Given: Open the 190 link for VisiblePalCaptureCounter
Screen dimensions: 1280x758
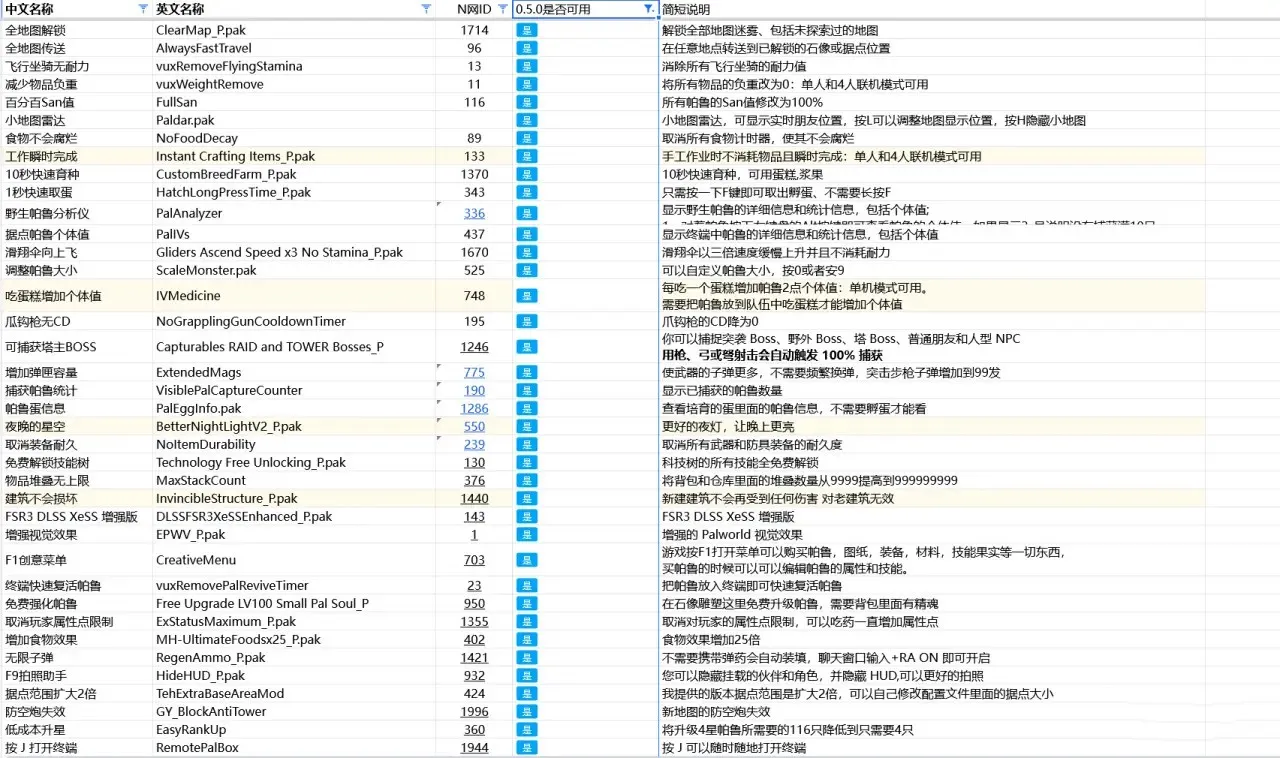Looking at the screenshot, I should (x=474, y=390).
